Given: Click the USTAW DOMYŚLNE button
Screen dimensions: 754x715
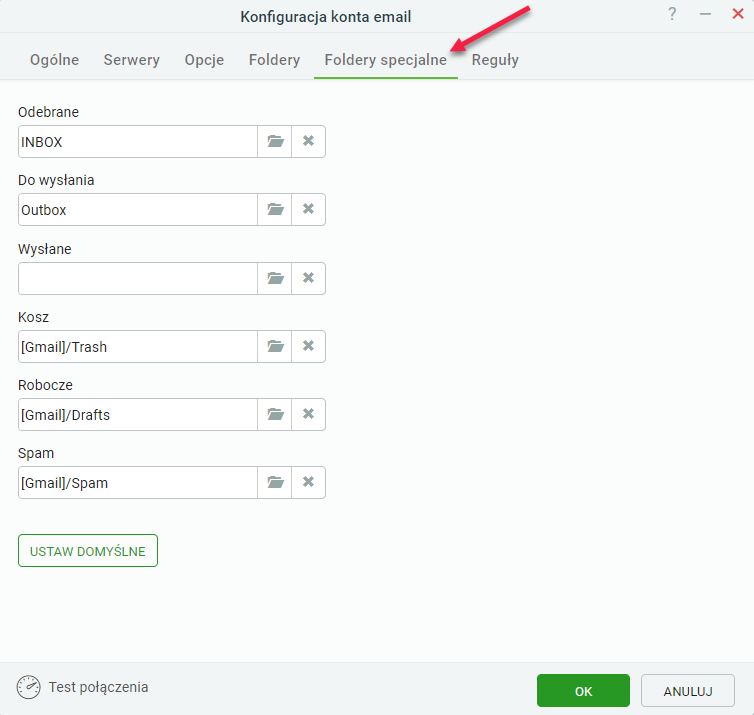Looking at the screenshot, I should (88, 551).
